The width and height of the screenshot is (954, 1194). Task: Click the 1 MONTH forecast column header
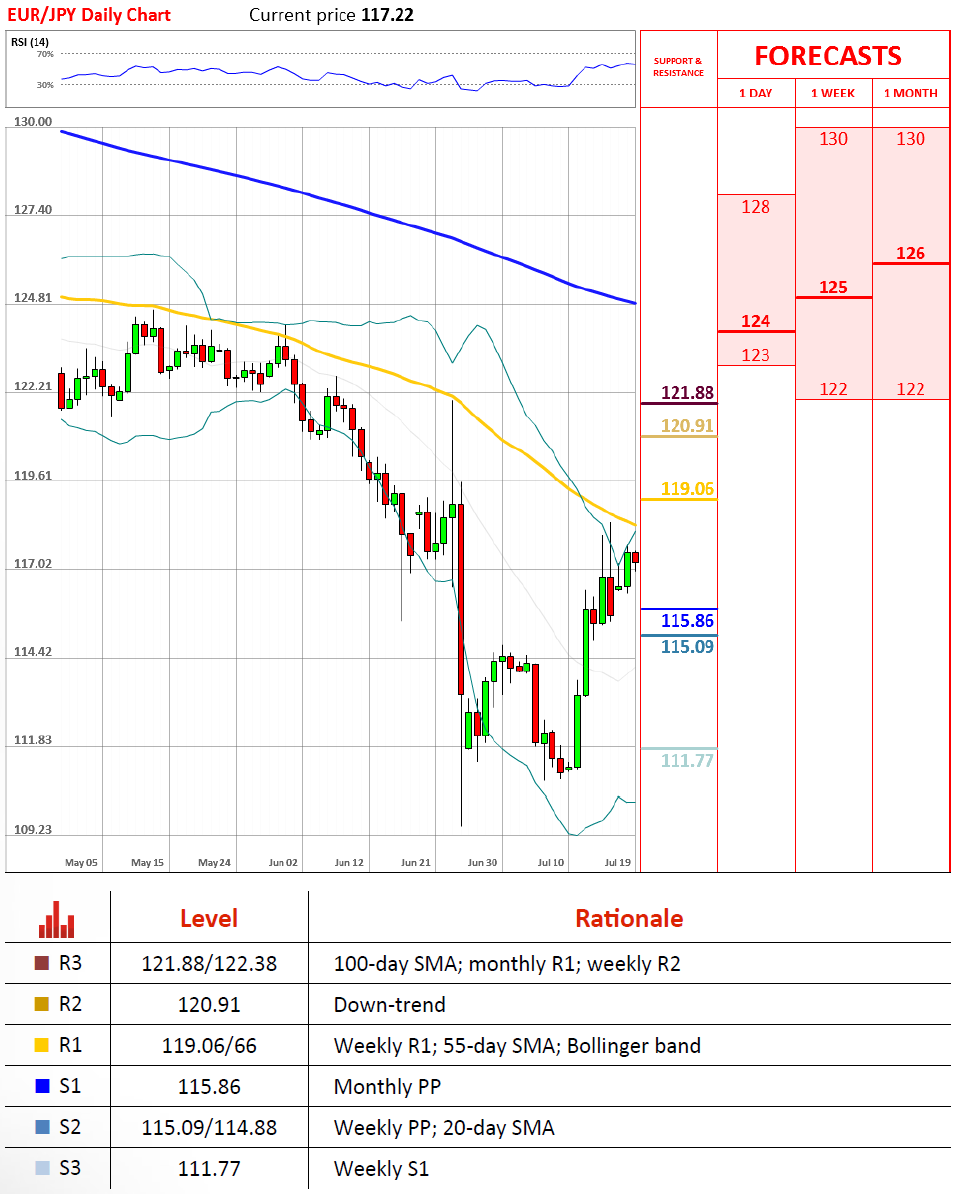pyautogui.click(x=911, y=93)
